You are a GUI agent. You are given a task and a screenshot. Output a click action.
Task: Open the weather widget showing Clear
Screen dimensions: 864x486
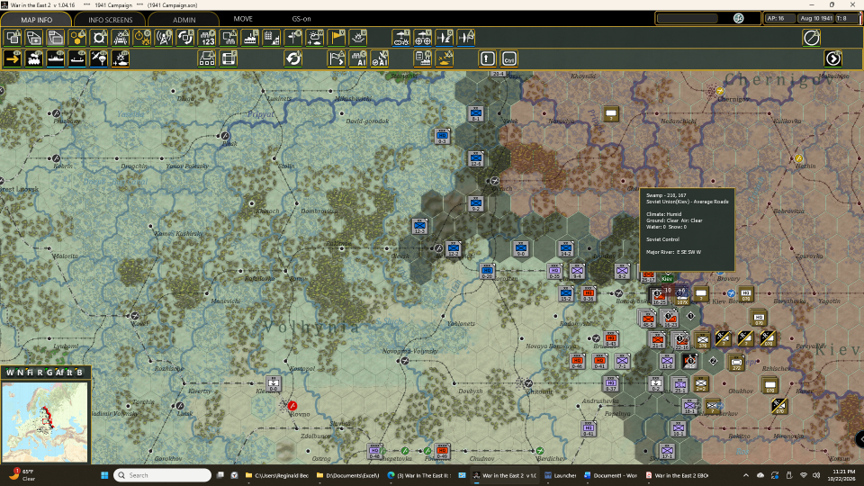[x=22, y=474]
